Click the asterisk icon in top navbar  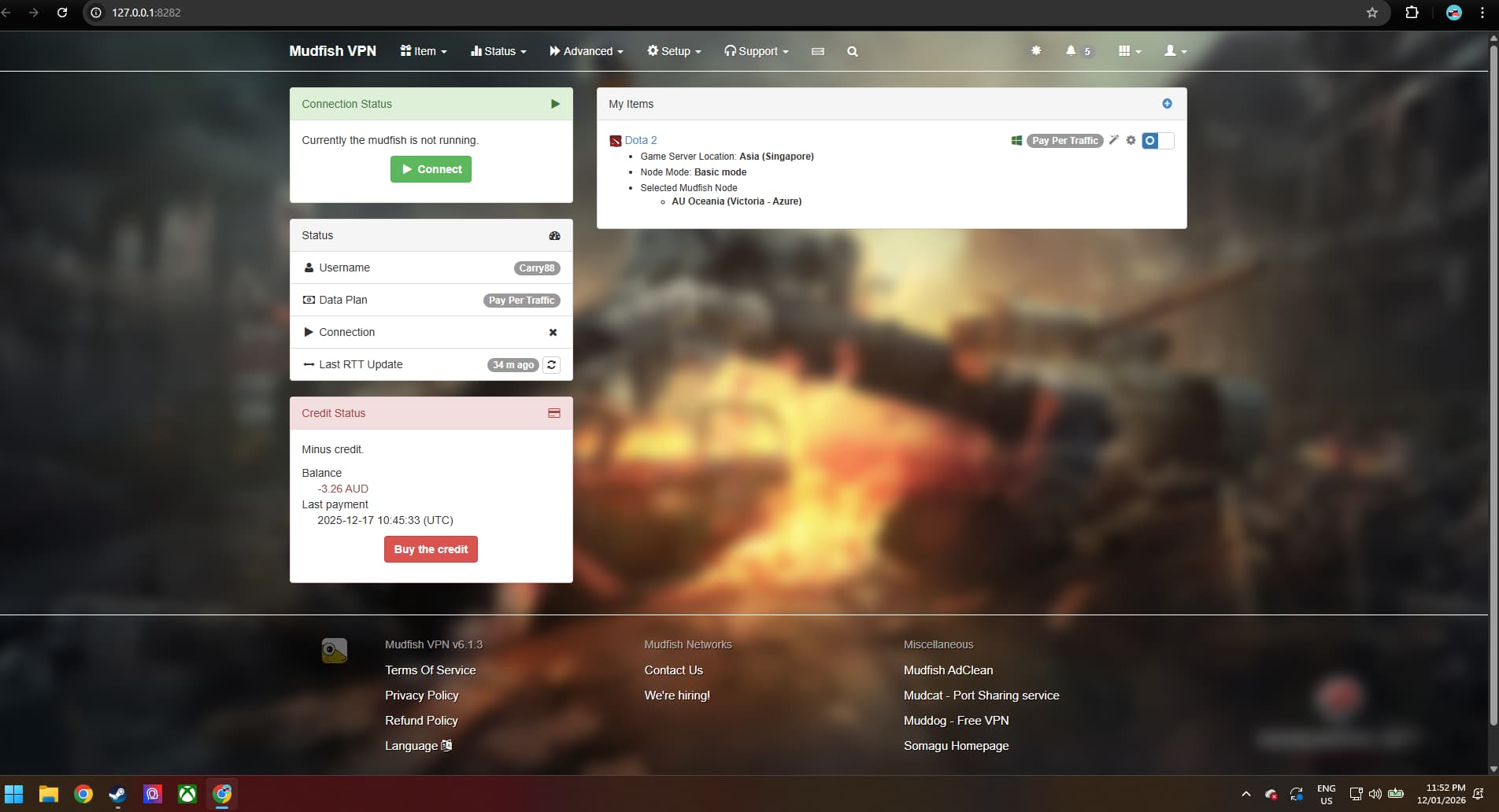1036,51
